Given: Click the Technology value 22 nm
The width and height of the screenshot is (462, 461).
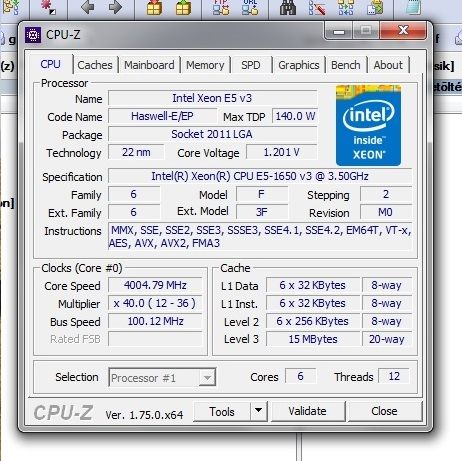Looking at the screenshot, I should (136, 152).
